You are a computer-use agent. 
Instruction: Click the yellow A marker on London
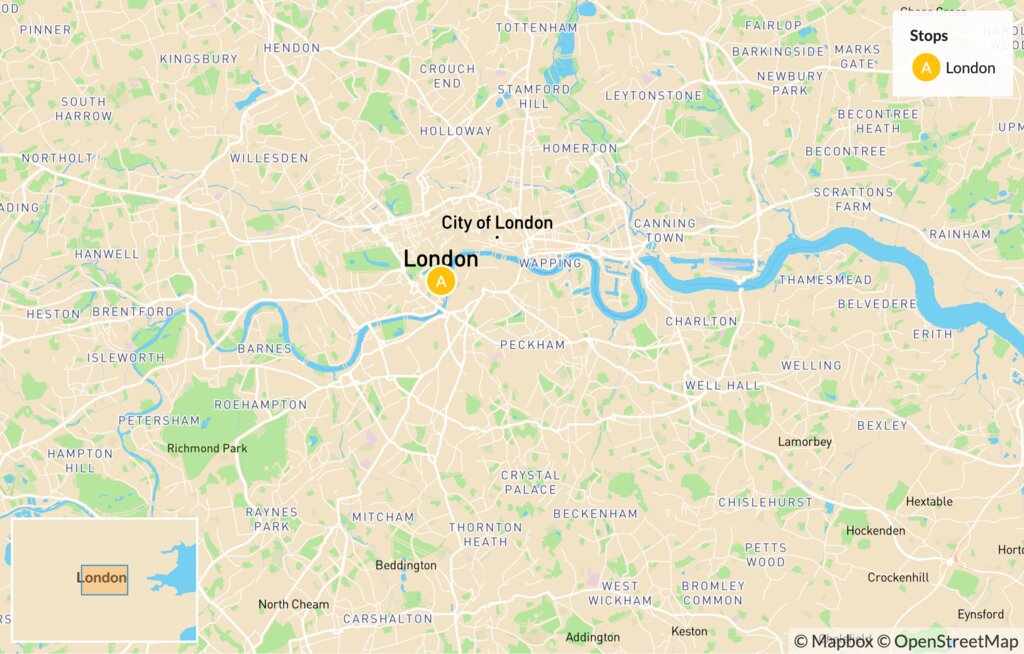coord(441,282)
